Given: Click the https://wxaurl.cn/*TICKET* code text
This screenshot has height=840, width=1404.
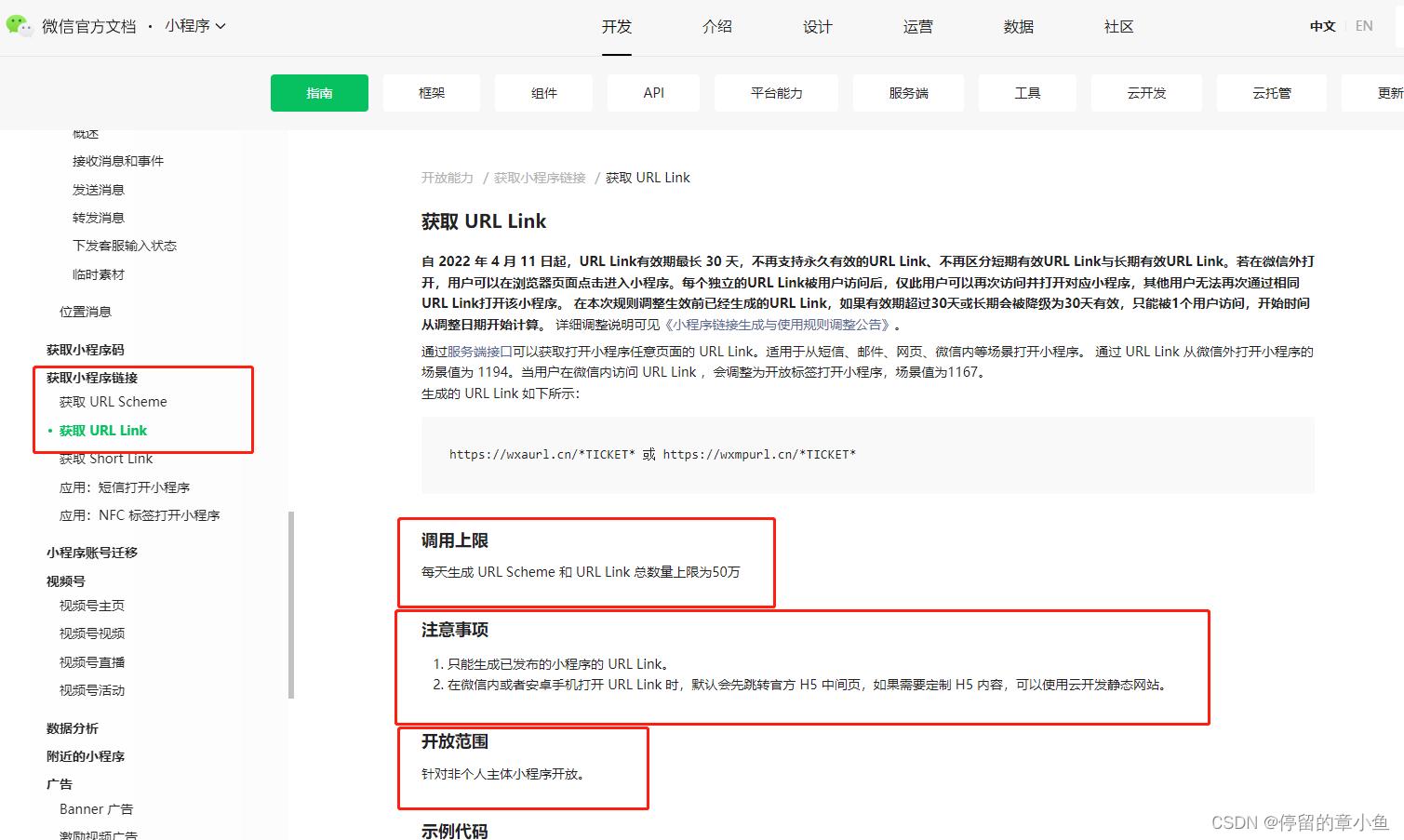Looking at the screenshot, I should pos(542,455).
